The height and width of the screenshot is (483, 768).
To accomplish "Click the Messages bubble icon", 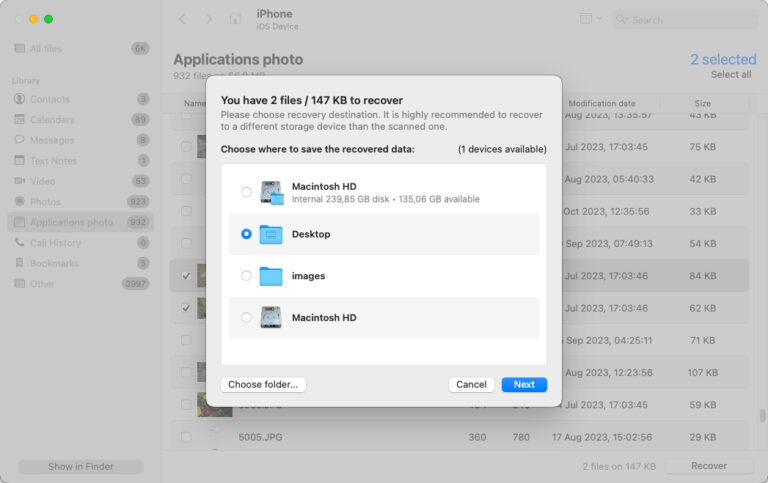I will click(20, 140).
